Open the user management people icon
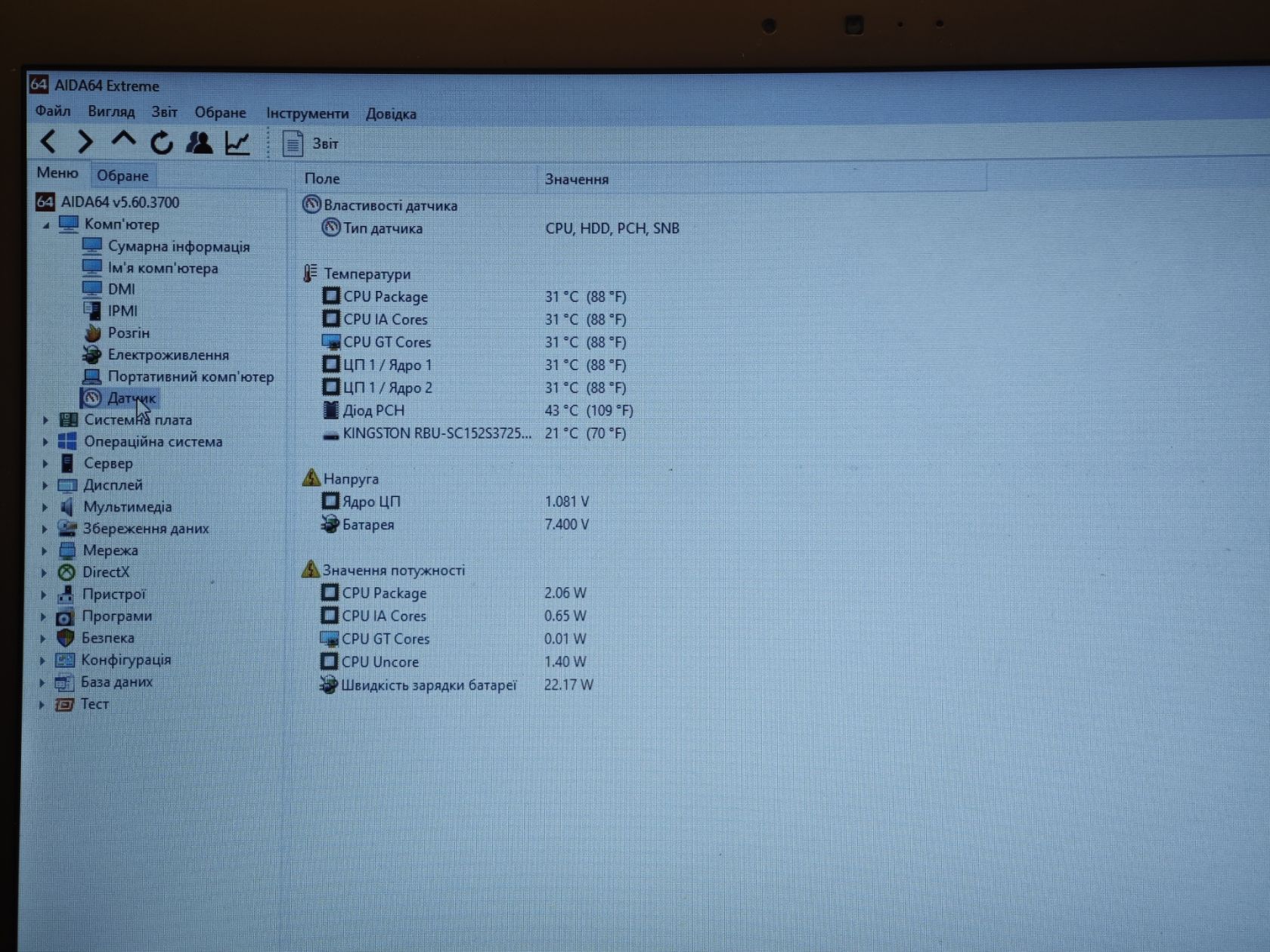The height and width of the screenshot is (952, 1270). point(199,142)
